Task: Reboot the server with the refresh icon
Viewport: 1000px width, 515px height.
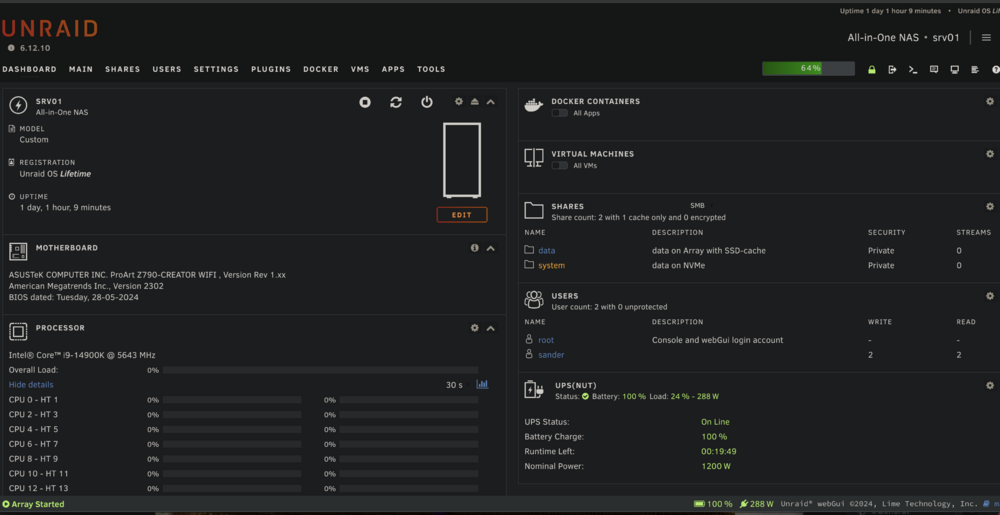Action: [x=396, y=102]
